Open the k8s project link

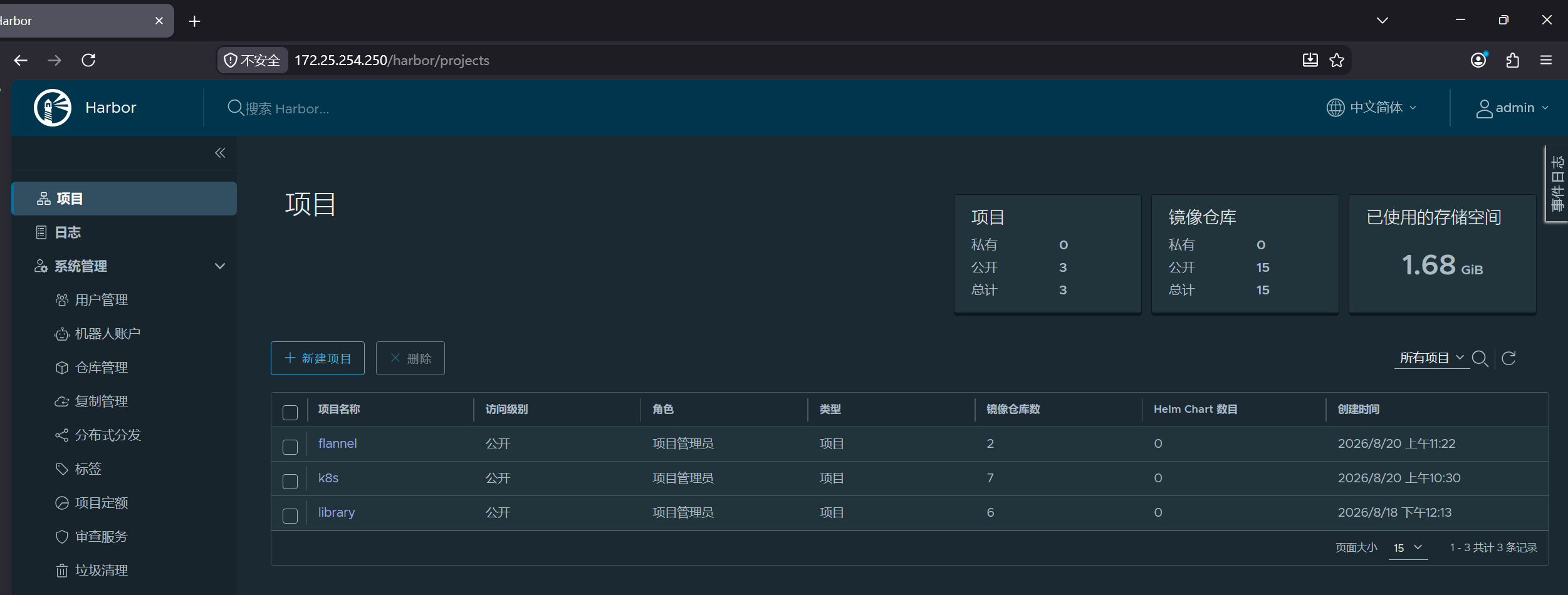[328, 478]
